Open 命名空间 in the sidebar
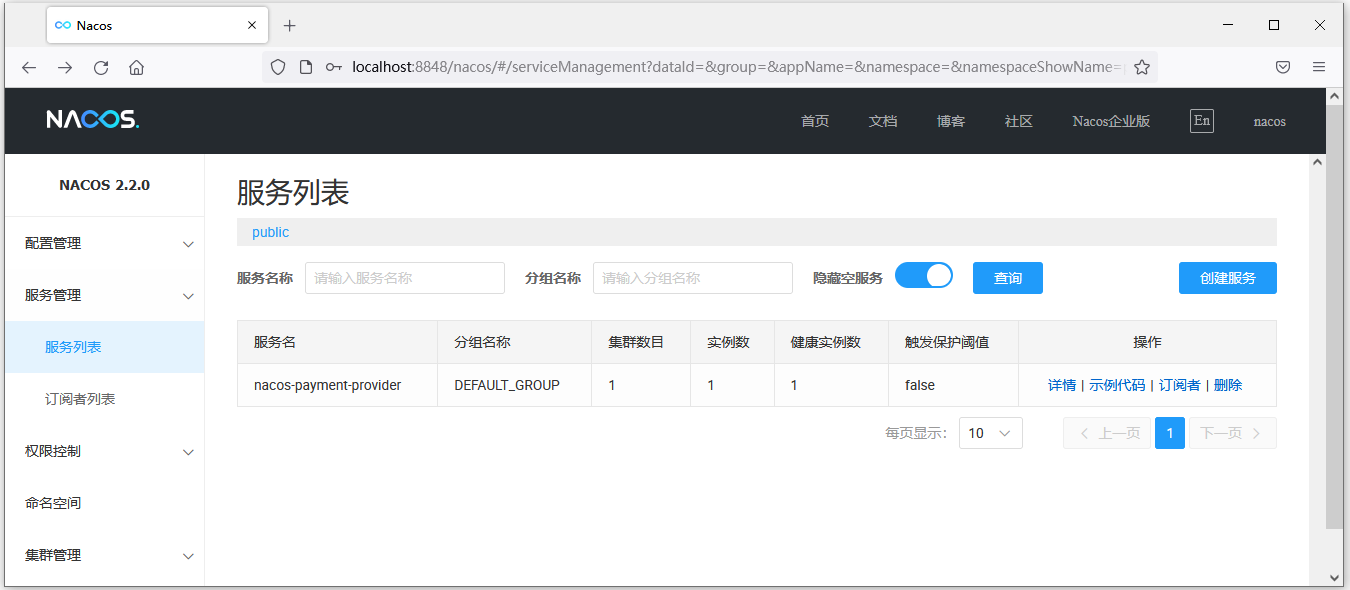Viewport: 1350px width, 590px height. click(105, 503)
